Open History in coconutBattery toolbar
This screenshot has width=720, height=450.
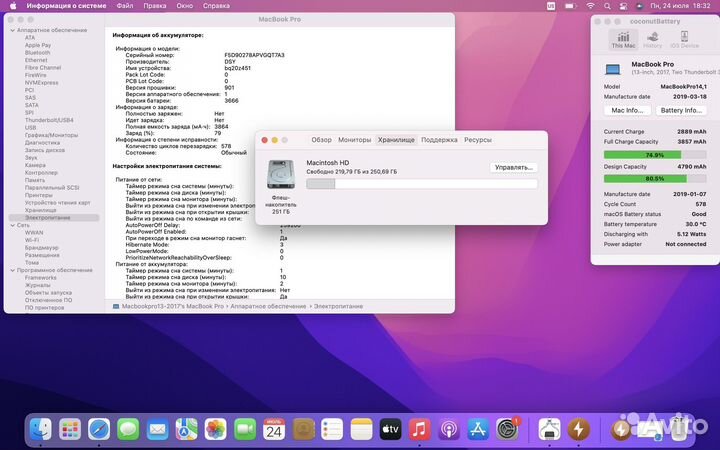(652, 39)
